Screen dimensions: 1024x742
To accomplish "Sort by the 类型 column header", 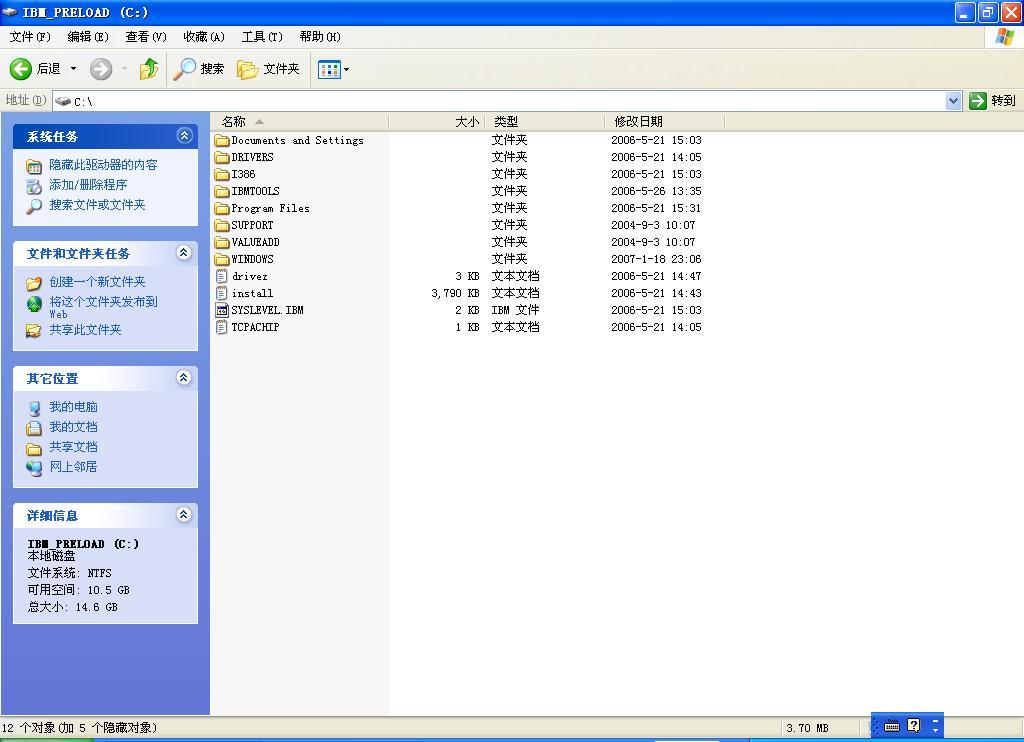I will [x=545, y=121].
